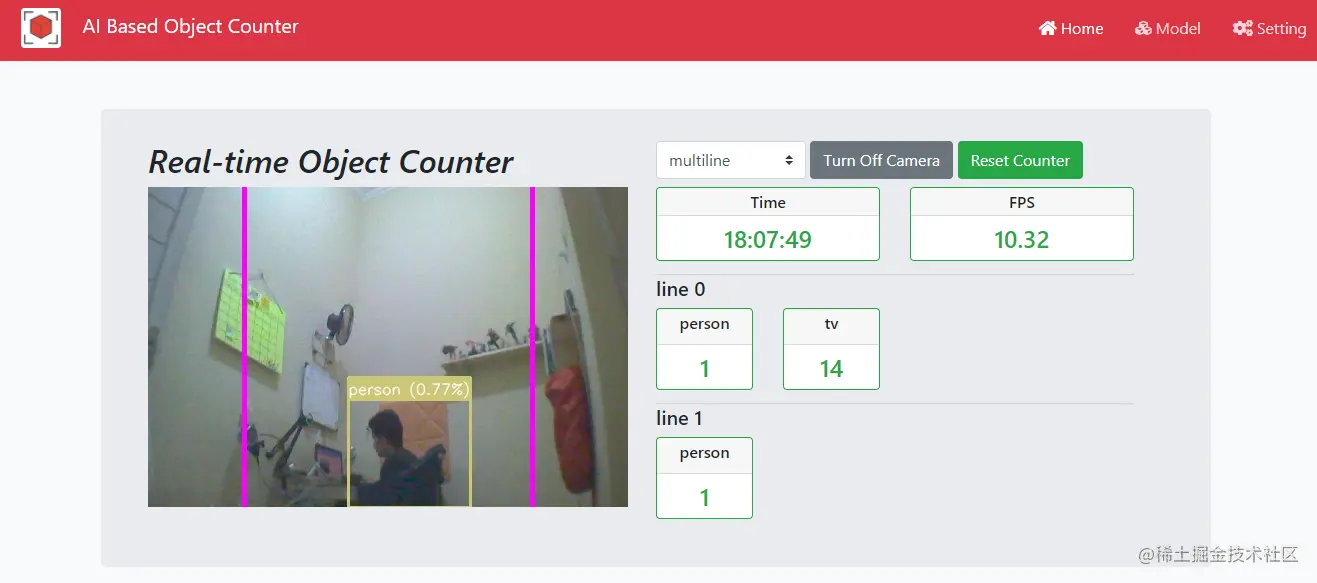The height and width of the screenshot is (583, 1317).
Task: Click the Setting gears icon
Action: (1242, 28)
